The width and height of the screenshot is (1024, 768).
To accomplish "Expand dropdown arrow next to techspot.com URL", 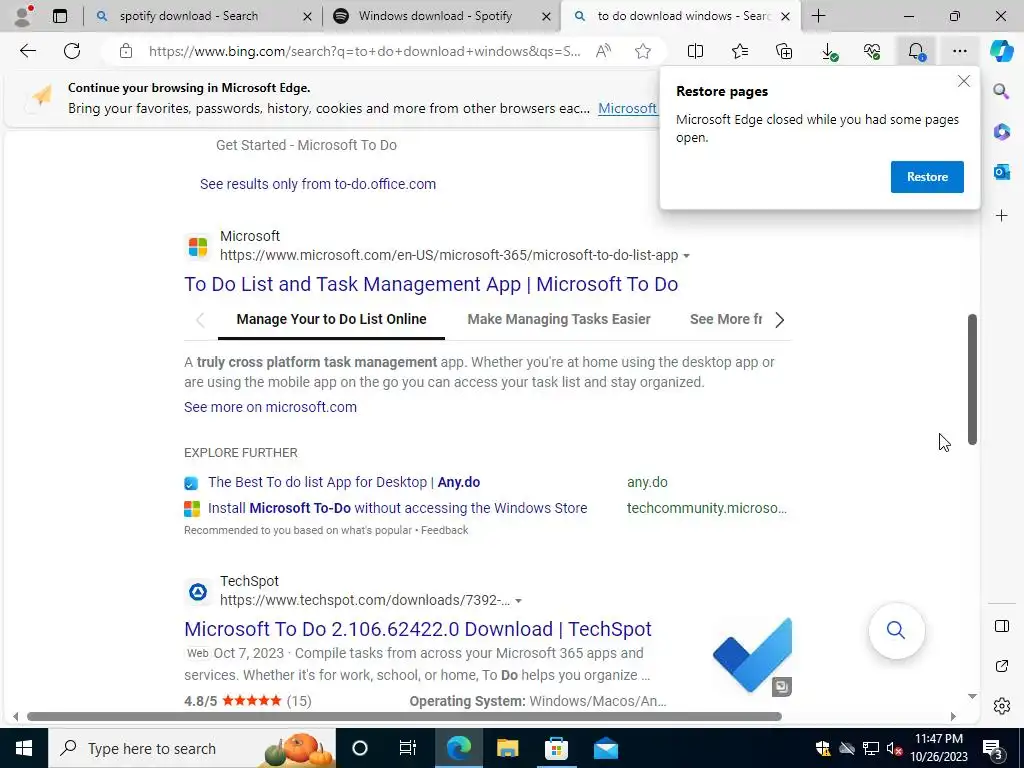I will tap(519, 601).
